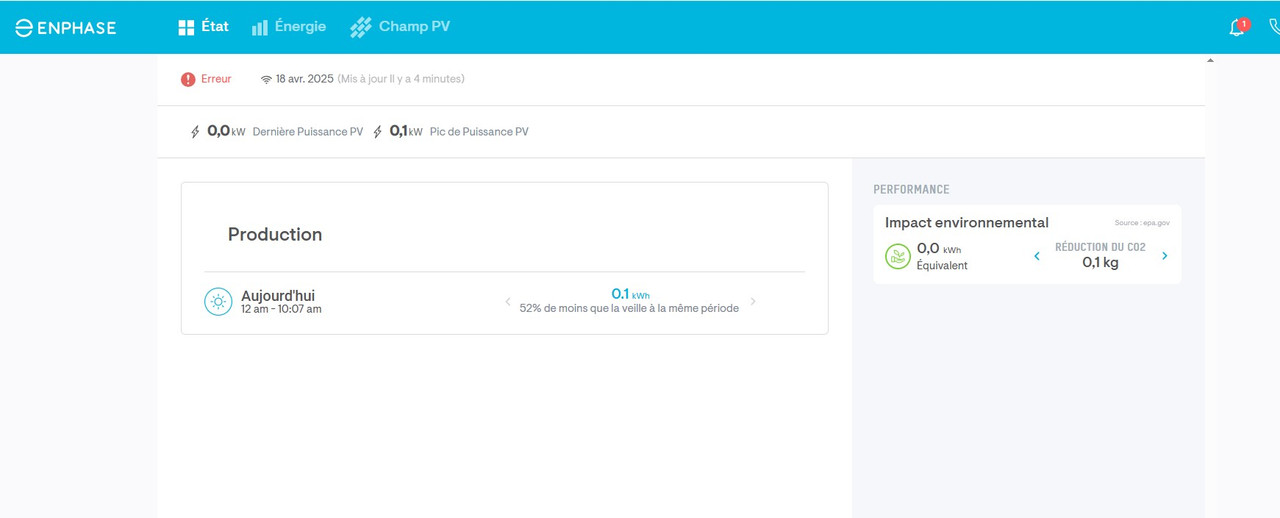The image size is (1280, 518).
Task: Click the 12 am - 10:07 am time range
Action: [281, 309]
